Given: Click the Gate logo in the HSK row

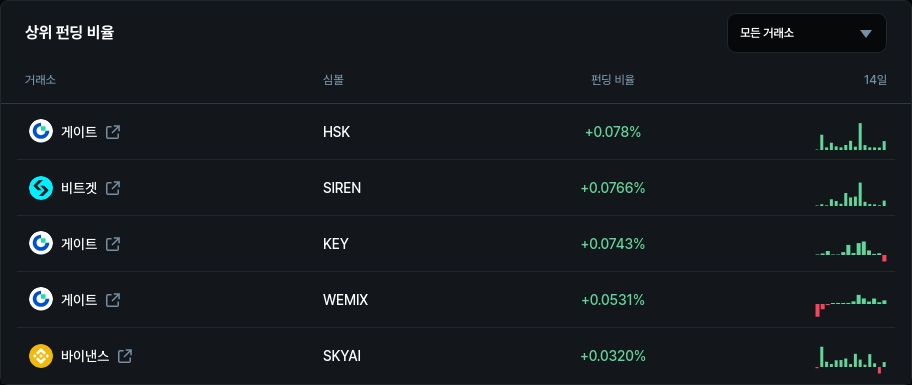Looking at the screenshot, I should (41, 132).
